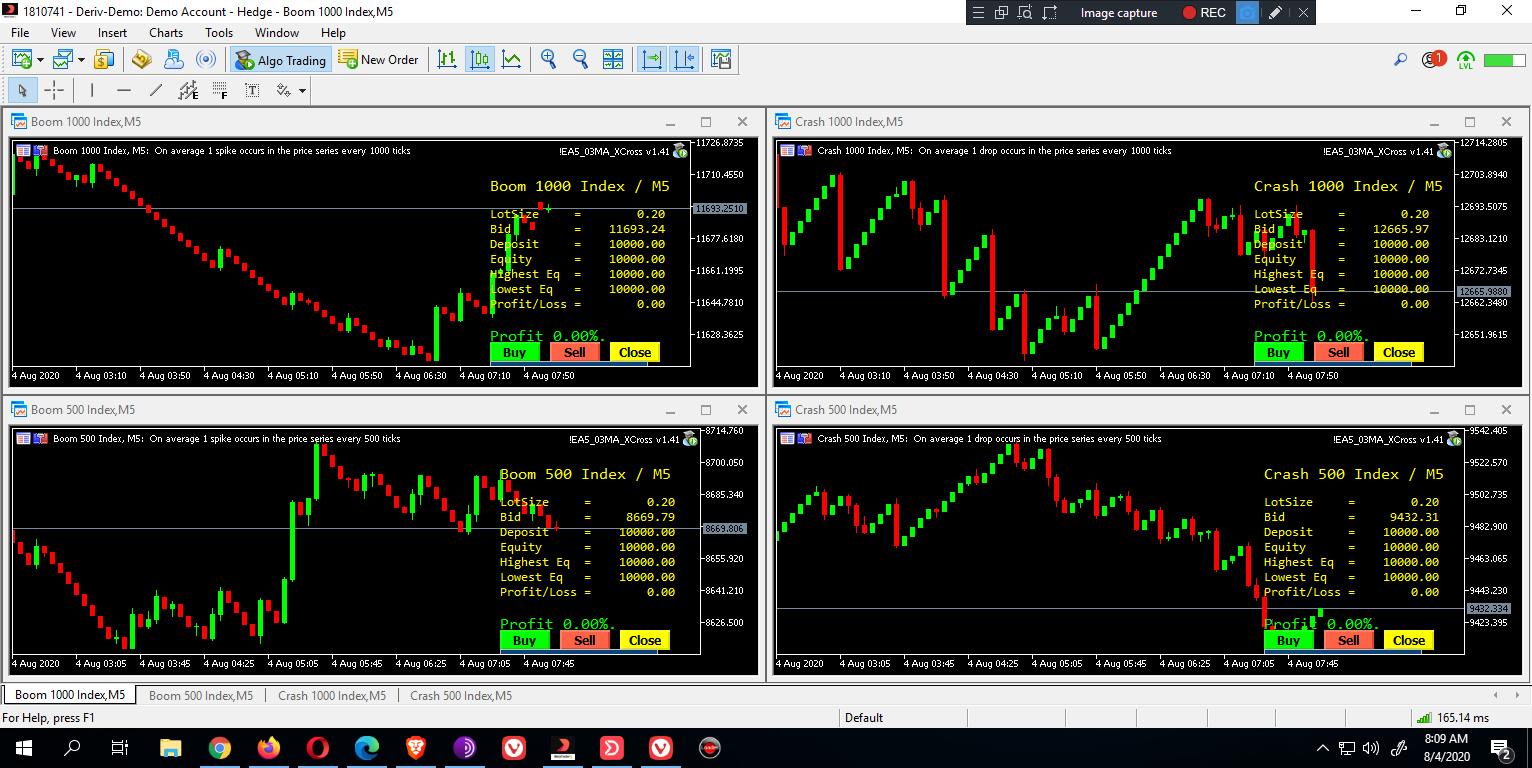
Task: Open the New Chart symbol dropdown
Action: 41,59
